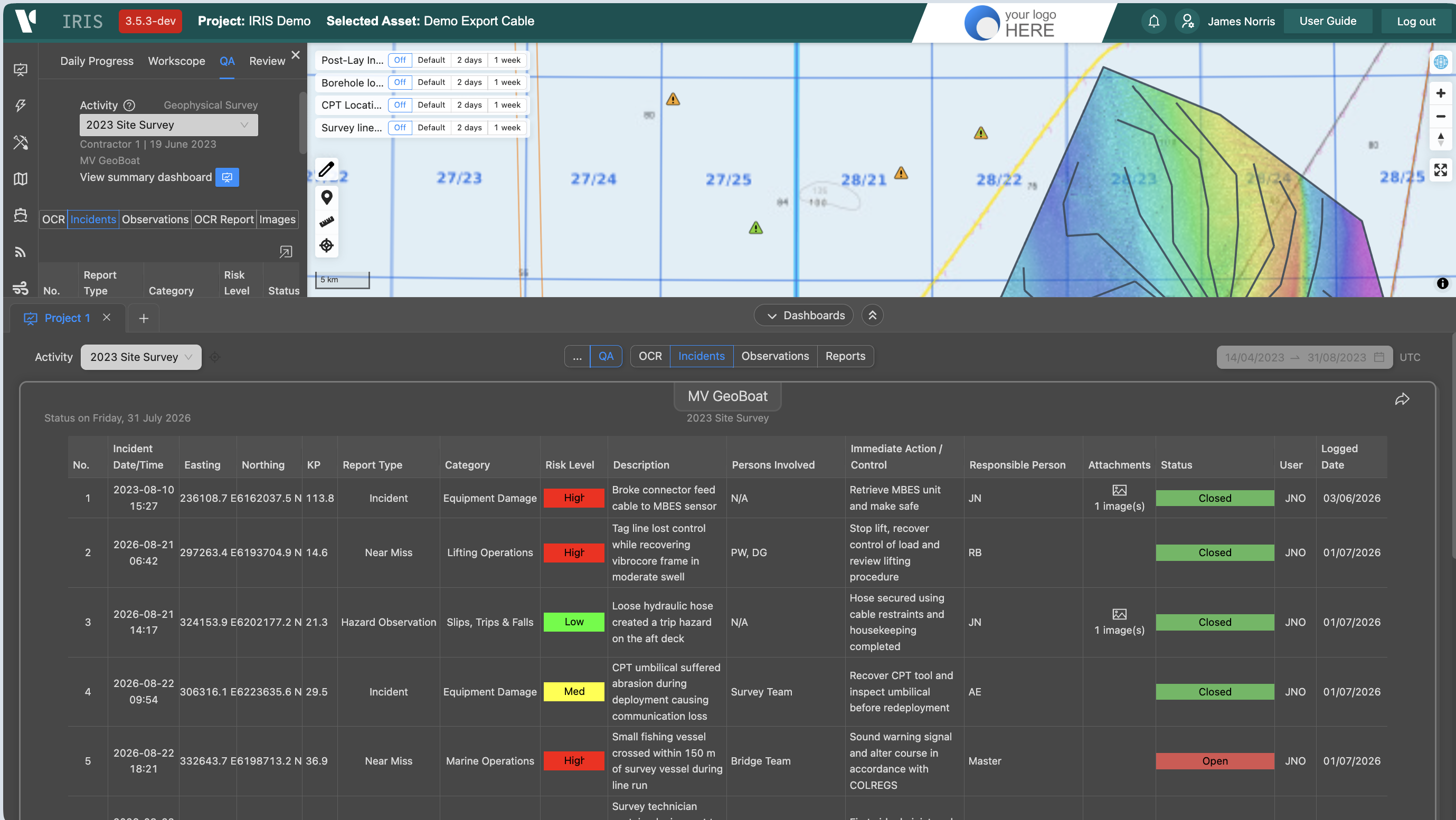1456x820 pixels.
Task: Select the map pencil draw tool
Action: coord(327,169)
